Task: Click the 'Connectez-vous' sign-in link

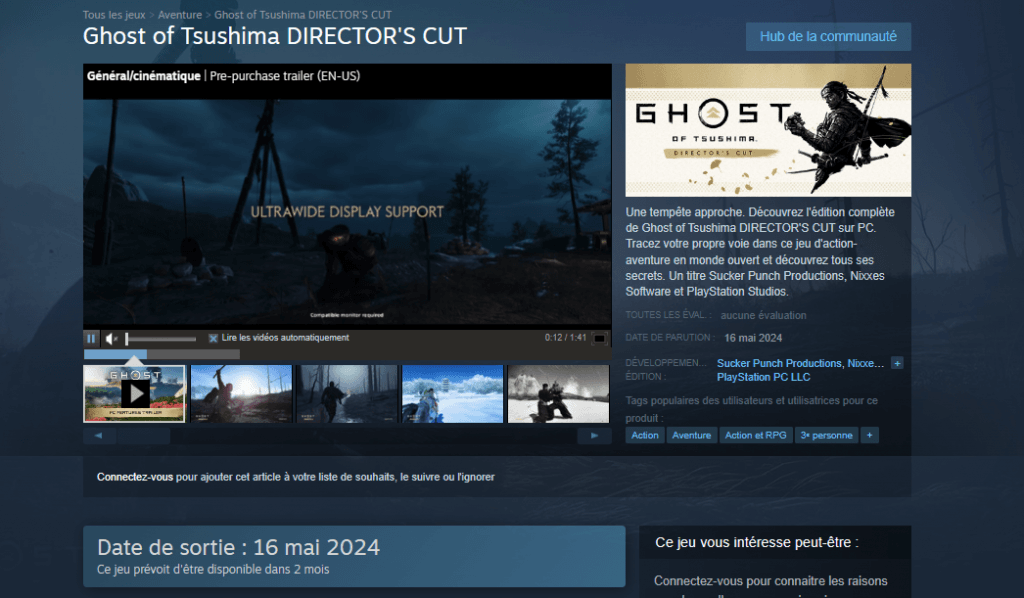Action: (135, 477)
